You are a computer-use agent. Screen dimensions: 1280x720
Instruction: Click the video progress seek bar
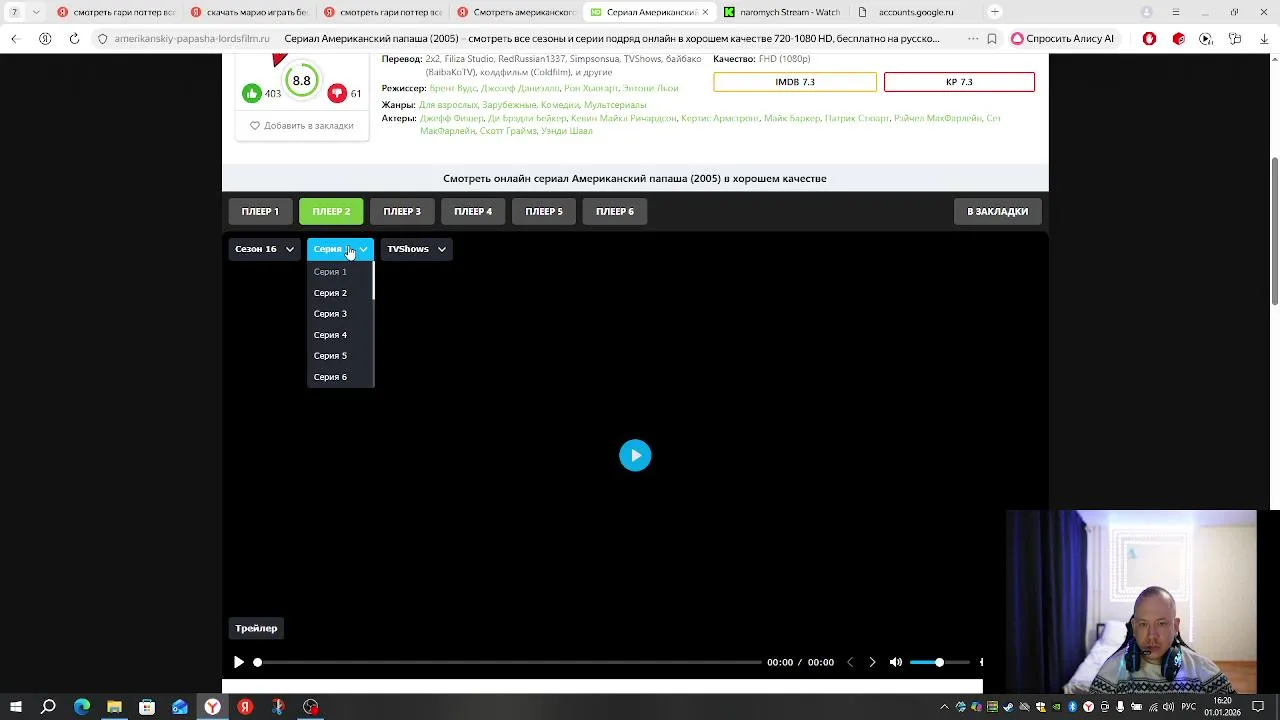[509, 662]
